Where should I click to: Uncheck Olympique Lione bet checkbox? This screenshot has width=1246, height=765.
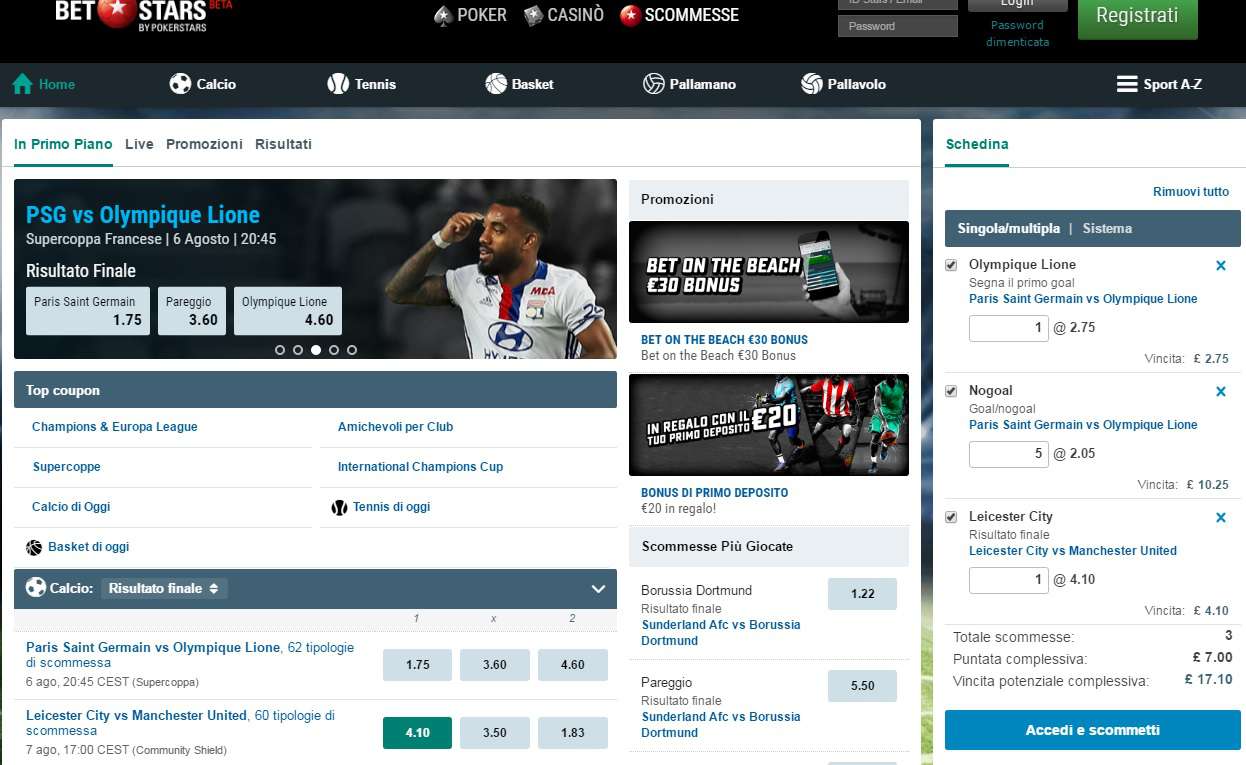951,265
